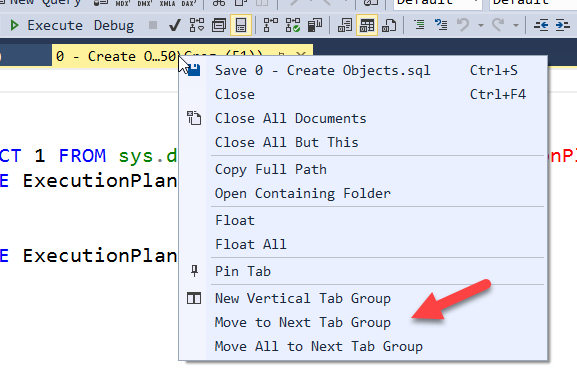Click Display Estimated Execution Plan icon

(x=197, y=25)
